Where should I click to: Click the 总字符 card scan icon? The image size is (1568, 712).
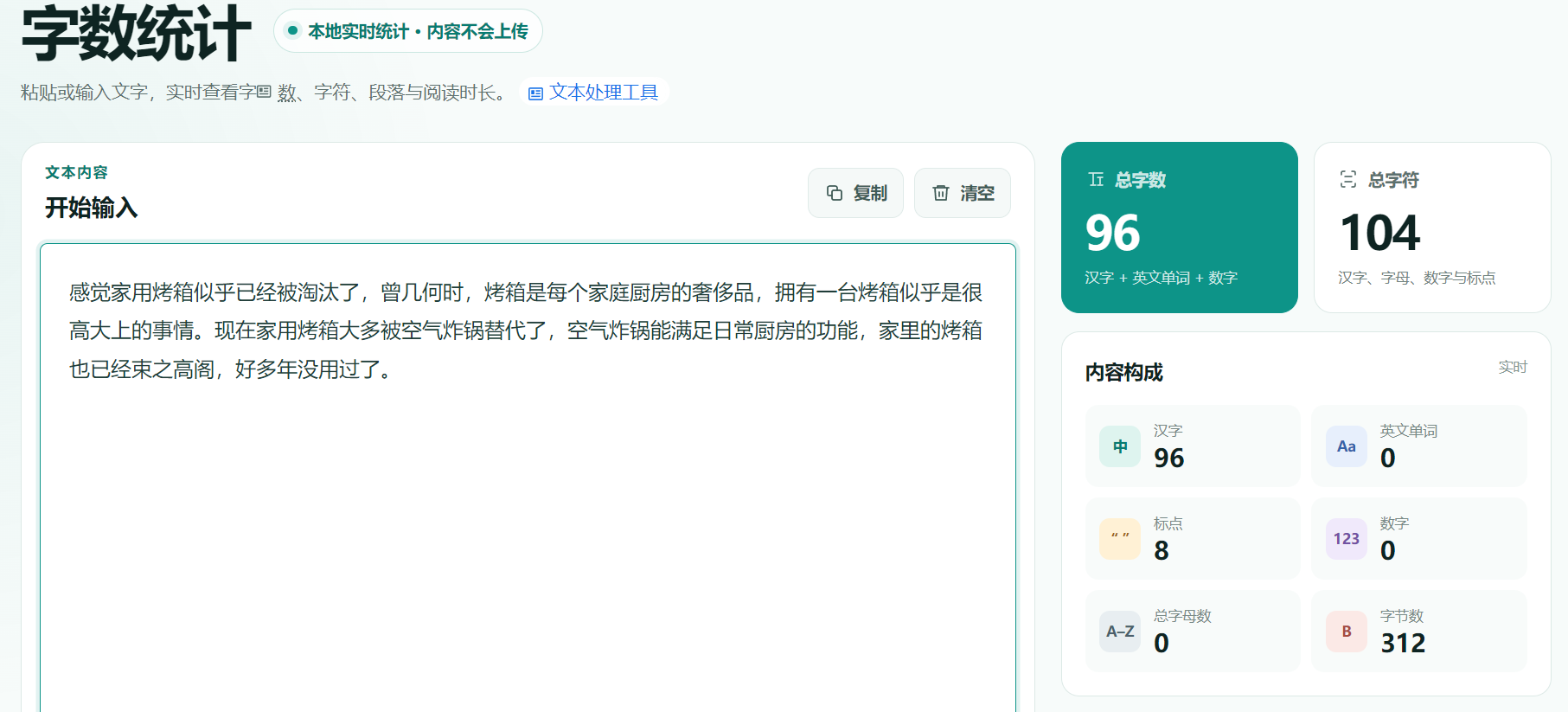(x=1348, y=179)
